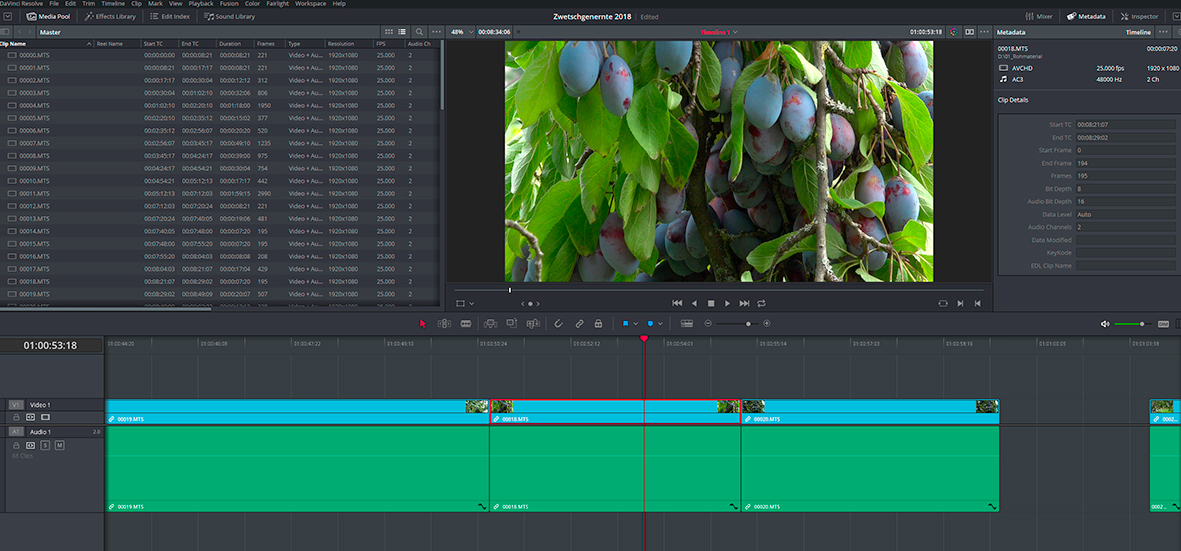Play timeline forward
Viewport: 1181px width, 551px height.
pos(728,303)
